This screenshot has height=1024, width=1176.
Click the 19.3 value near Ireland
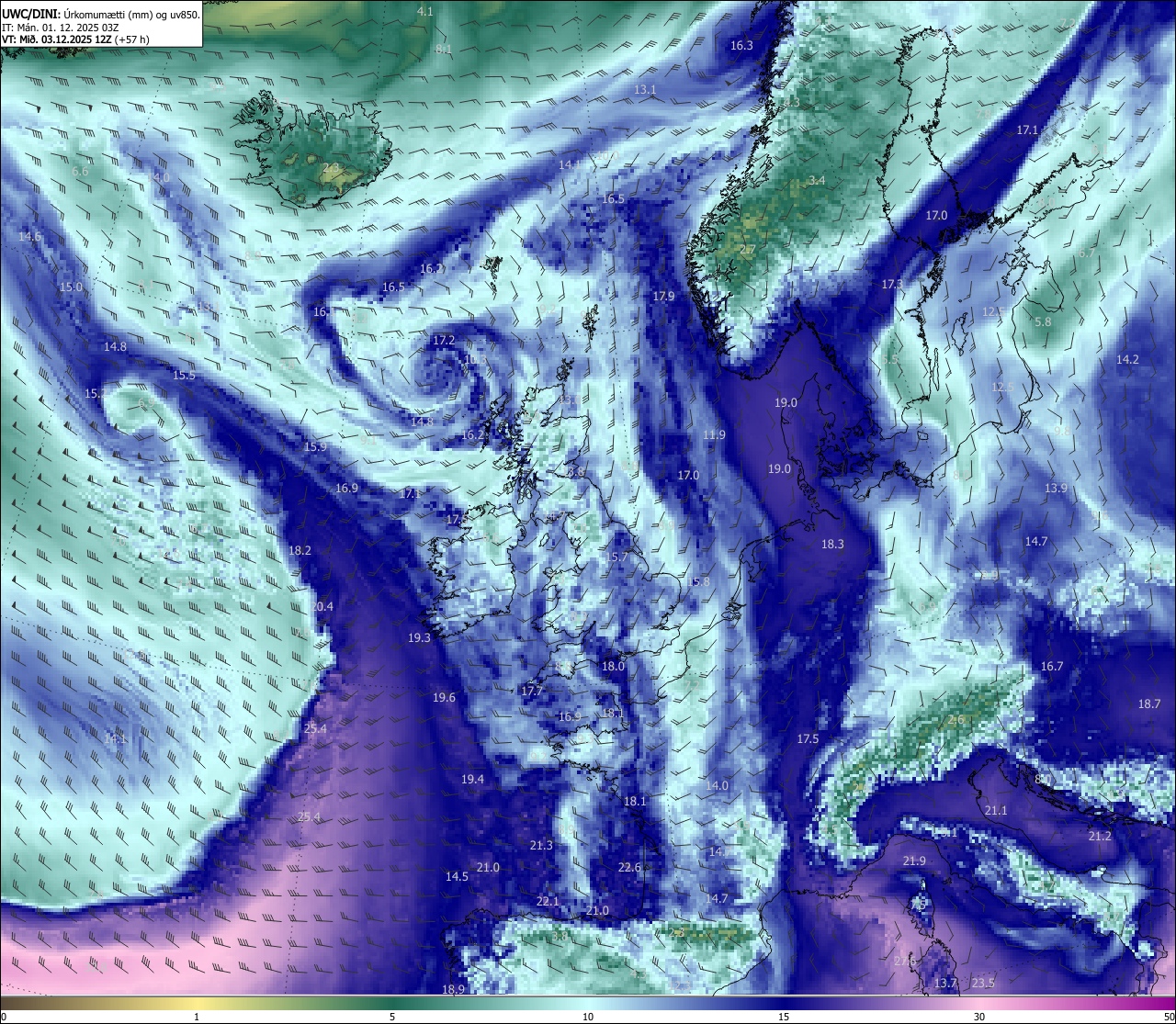coord(419,637)
